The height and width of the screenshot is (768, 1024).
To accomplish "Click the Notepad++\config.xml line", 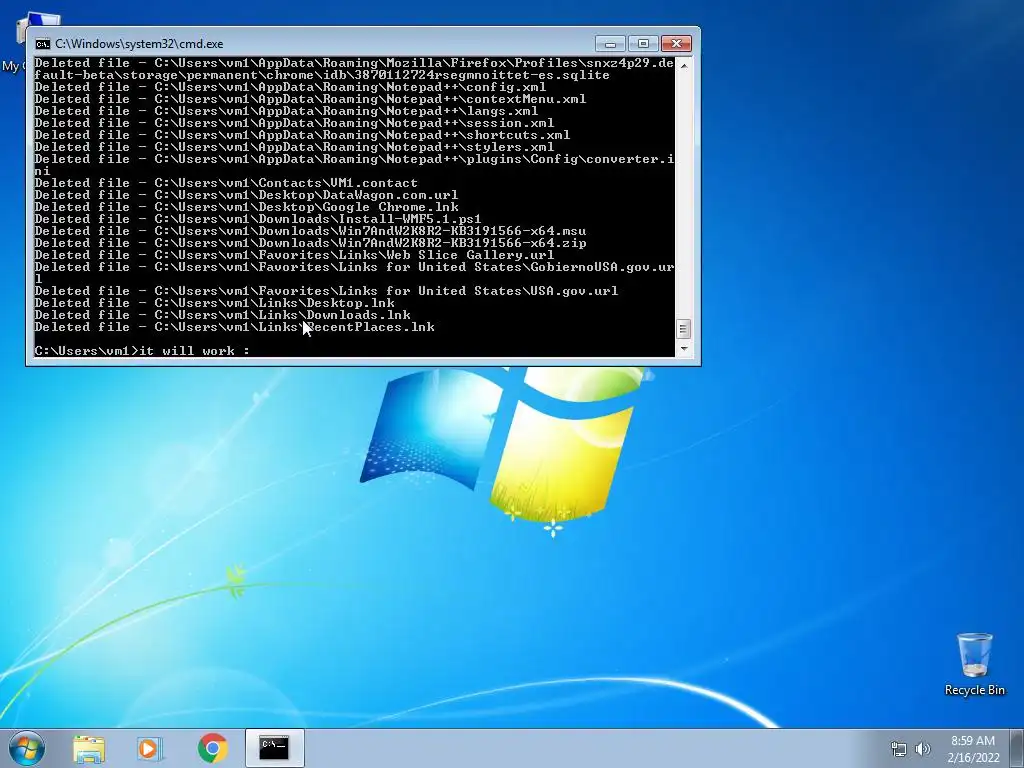I will pyautogui.click(x=291, y=87).
